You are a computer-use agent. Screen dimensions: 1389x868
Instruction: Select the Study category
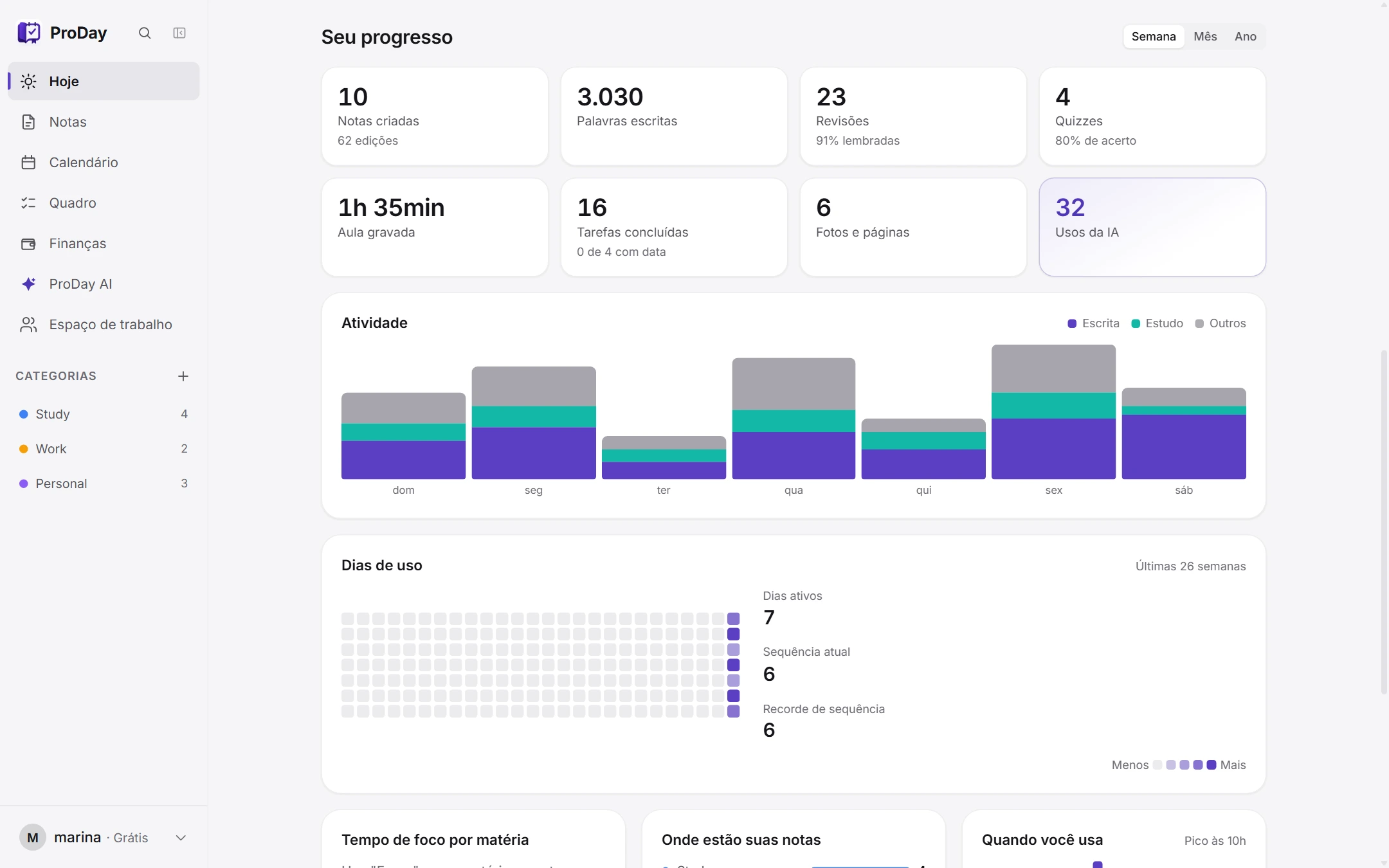(104, 414)
